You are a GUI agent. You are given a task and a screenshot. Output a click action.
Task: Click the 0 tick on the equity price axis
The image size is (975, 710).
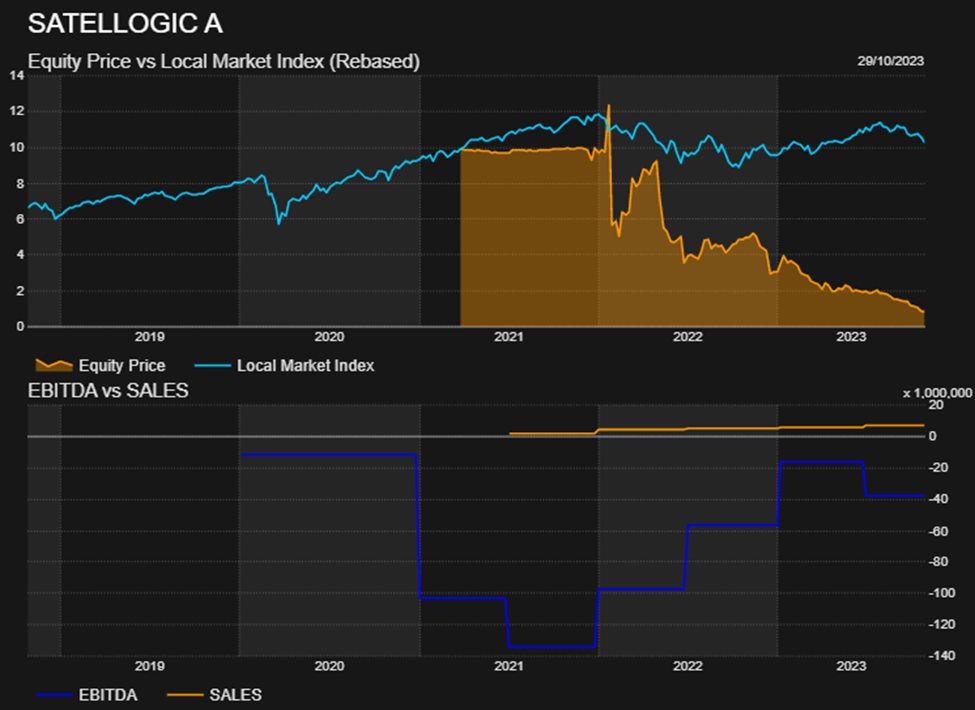click(20, 326)
